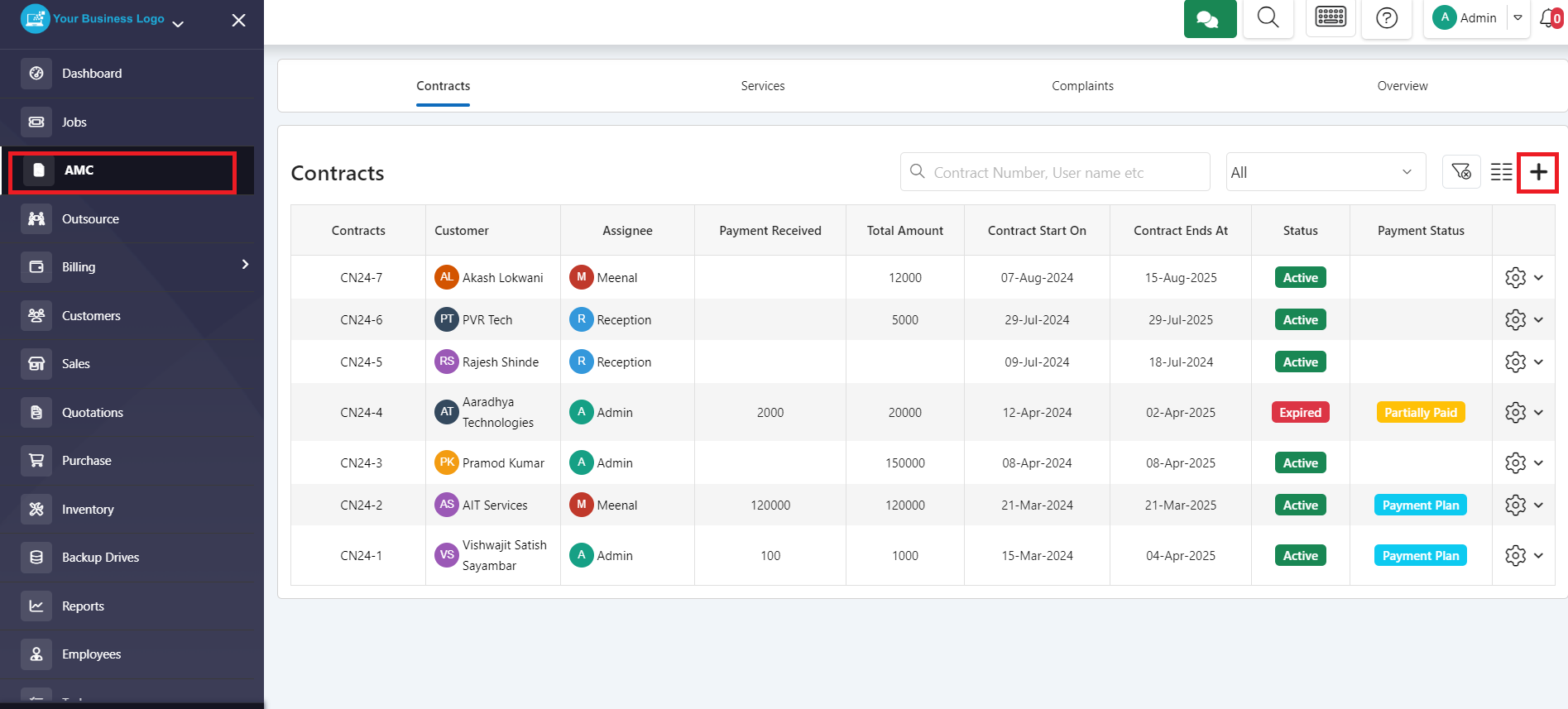The image size is (1568, 709).
Task: Click the Expired status badge for CN24-4
Action: click(x=1300, y=413)
